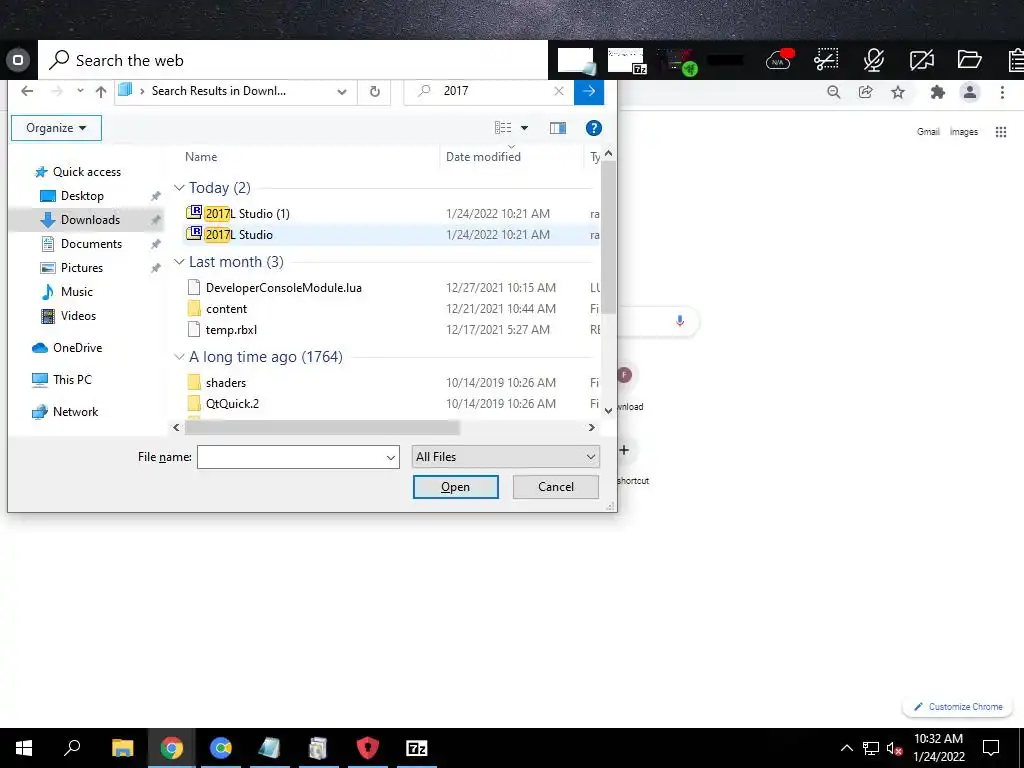Click Customize Chrome button
The image size is (1024, 768).
(958, 707)
